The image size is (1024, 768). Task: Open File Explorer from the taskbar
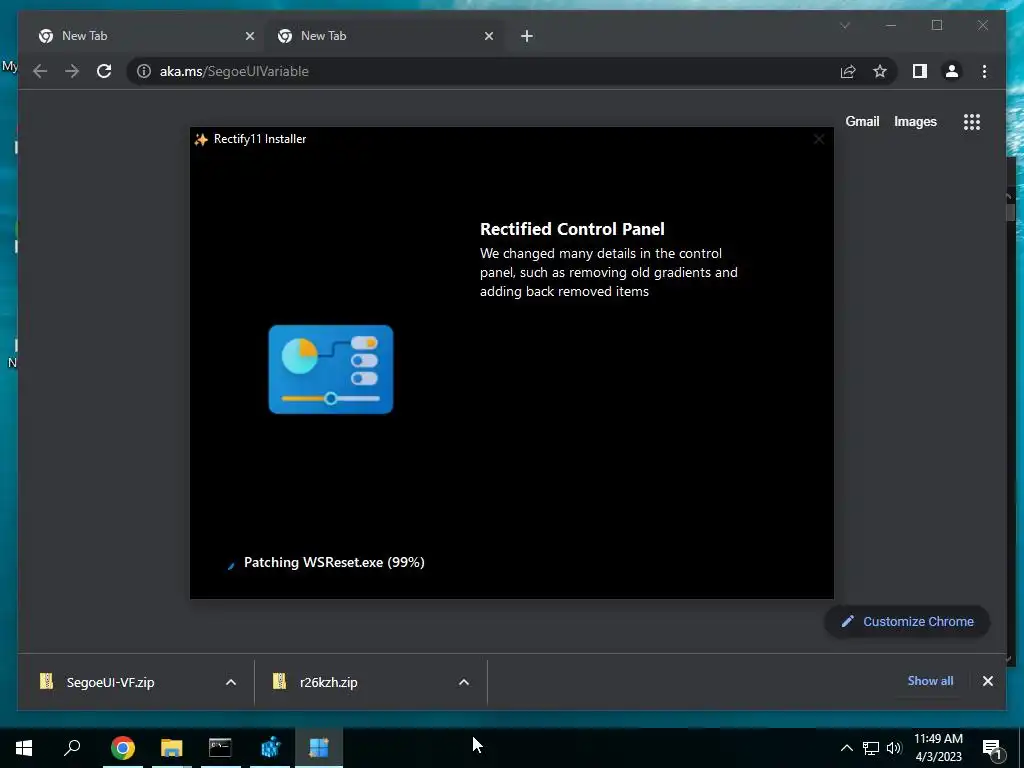172,748
